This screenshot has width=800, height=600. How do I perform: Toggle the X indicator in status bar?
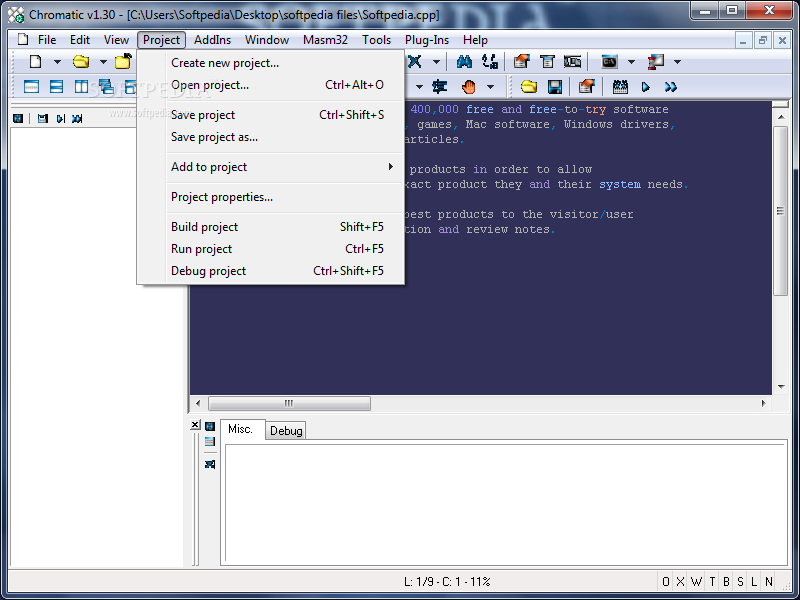pyautogui.click(x=681, y=582)
